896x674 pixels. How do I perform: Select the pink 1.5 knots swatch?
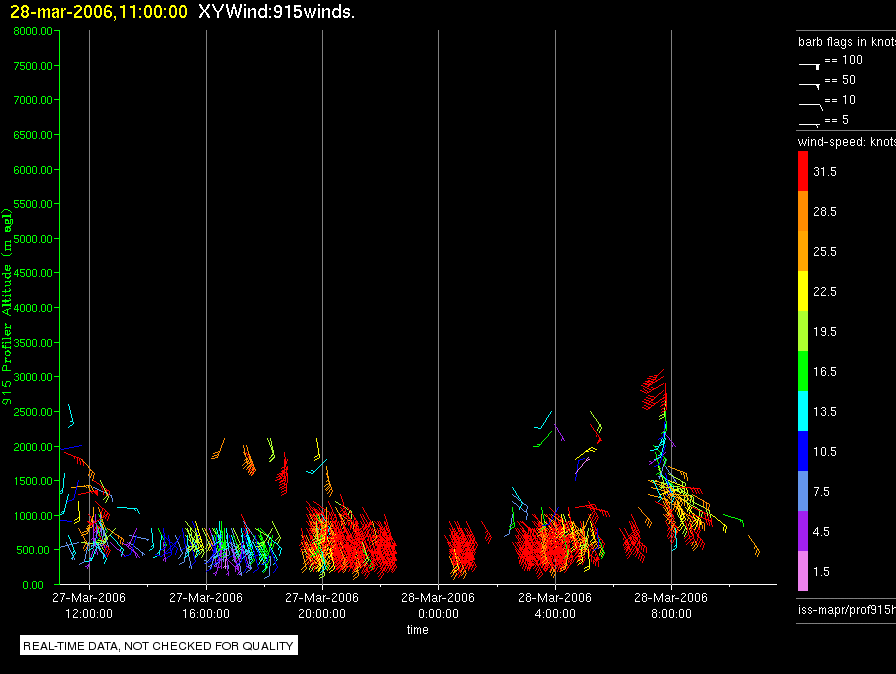(x=803, y=571)
